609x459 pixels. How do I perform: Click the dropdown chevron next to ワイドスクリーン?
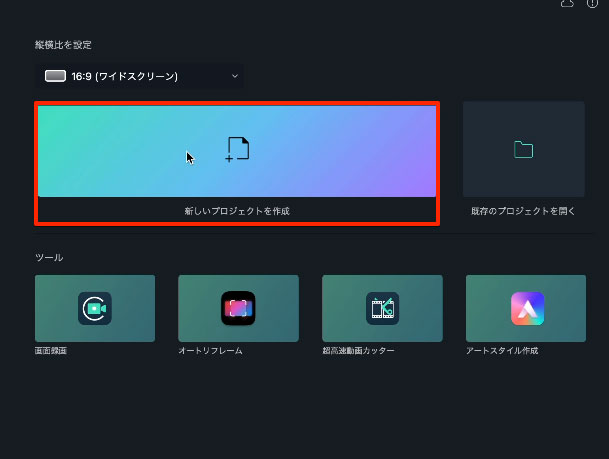pyautogui.click(x=235, y=76)
